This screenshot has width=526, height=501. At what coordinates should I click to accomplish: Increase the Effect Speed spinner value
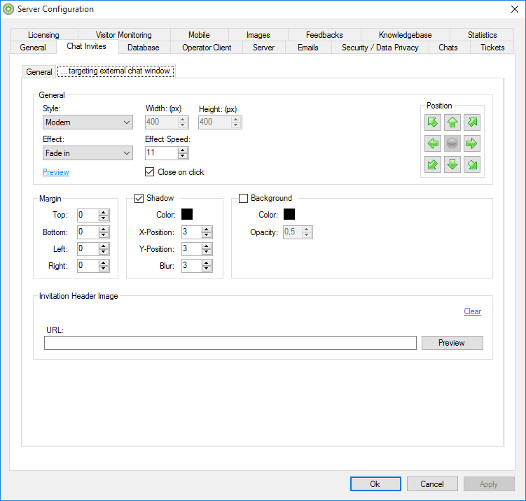point(183,150)
